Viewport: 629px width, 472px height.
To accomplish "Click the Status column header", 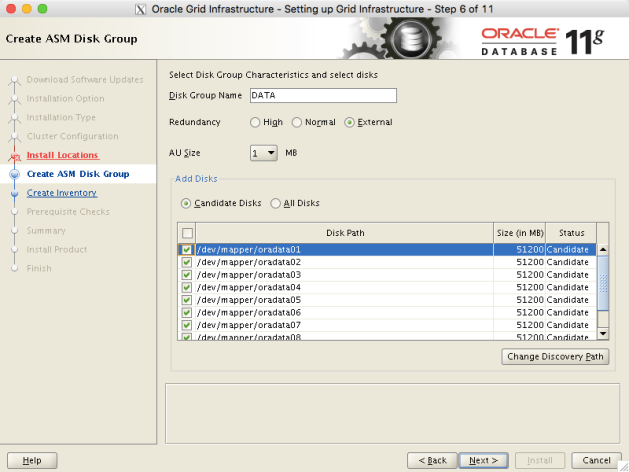I will coord(571,233).
